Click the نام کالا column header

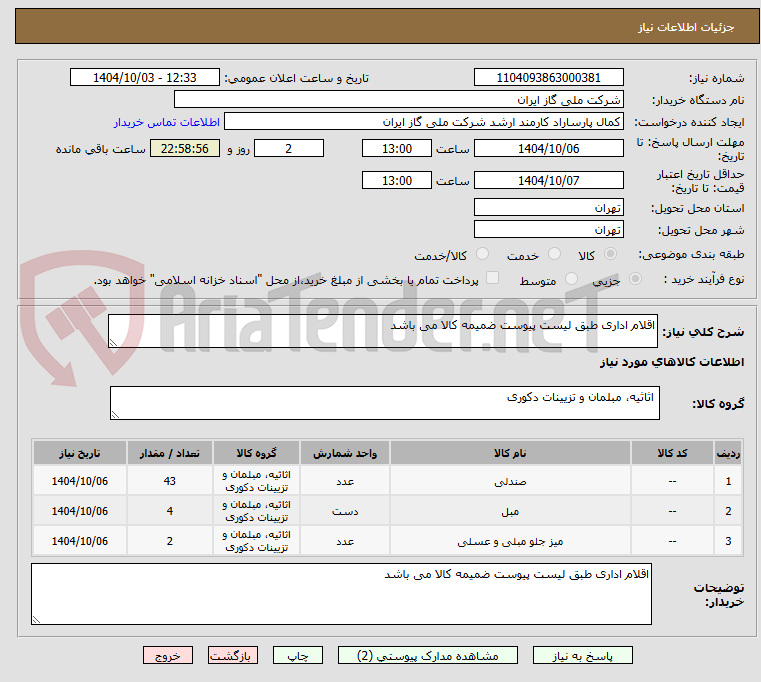pos(510,453)
